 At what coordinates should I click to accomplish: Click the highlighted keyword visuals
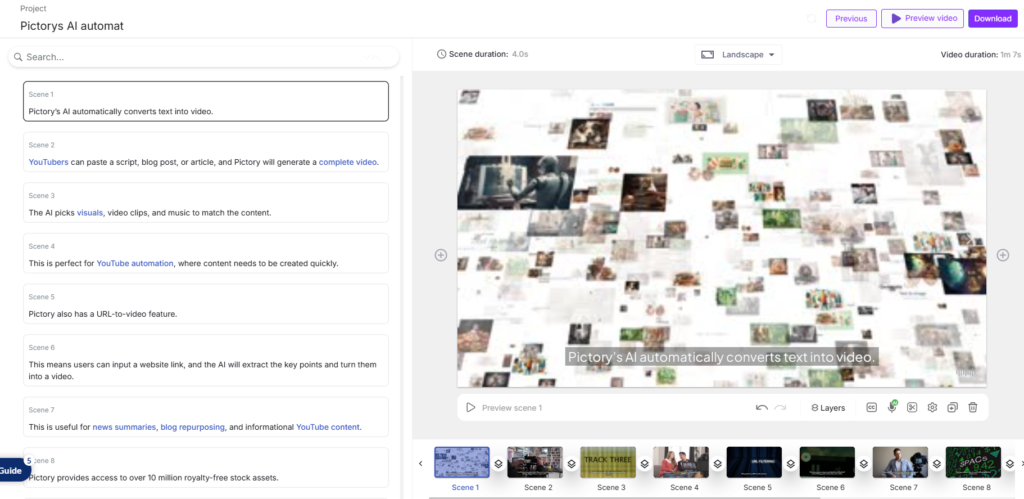pos(89,212)
